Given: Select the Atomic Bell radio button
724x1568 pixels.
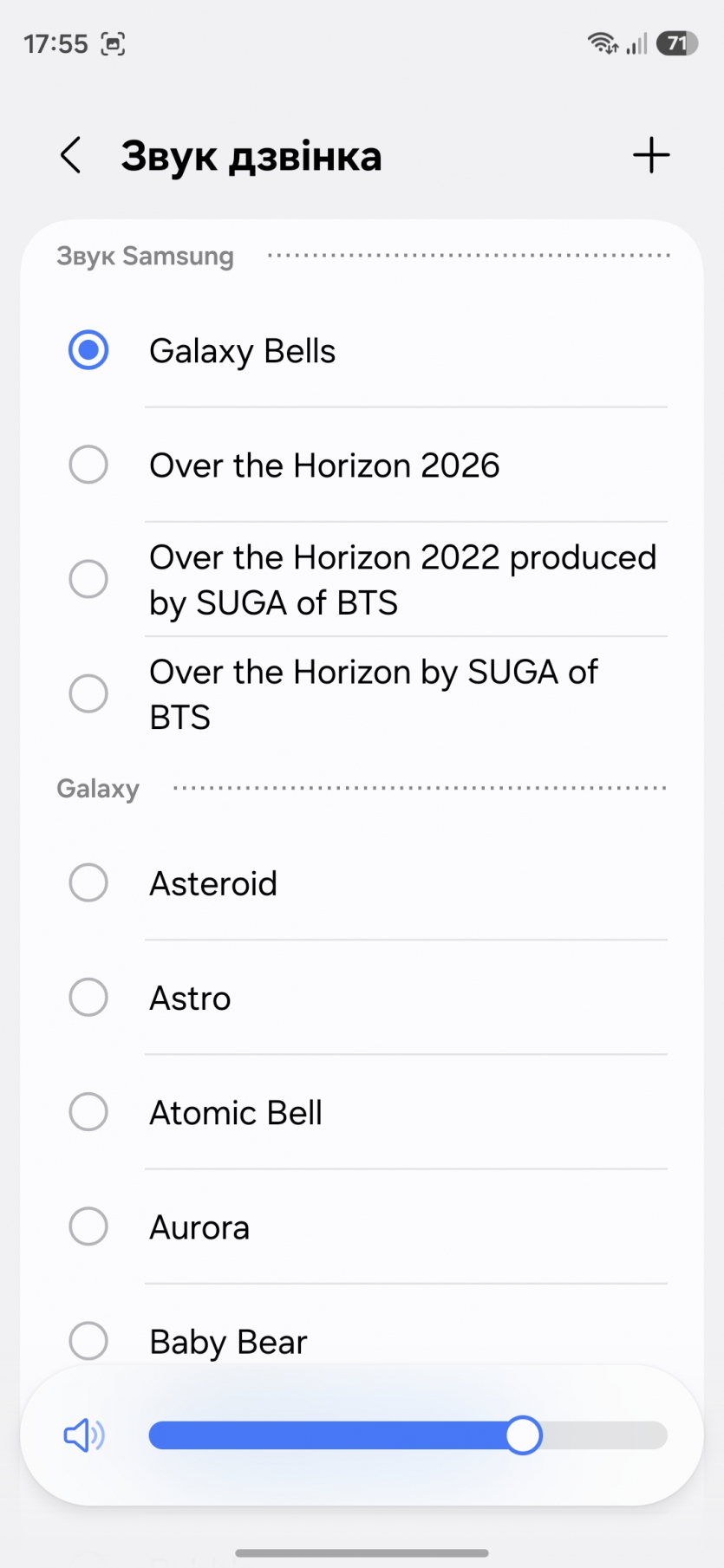Looking at the screenshot, I should click(x=88, y=1111).
